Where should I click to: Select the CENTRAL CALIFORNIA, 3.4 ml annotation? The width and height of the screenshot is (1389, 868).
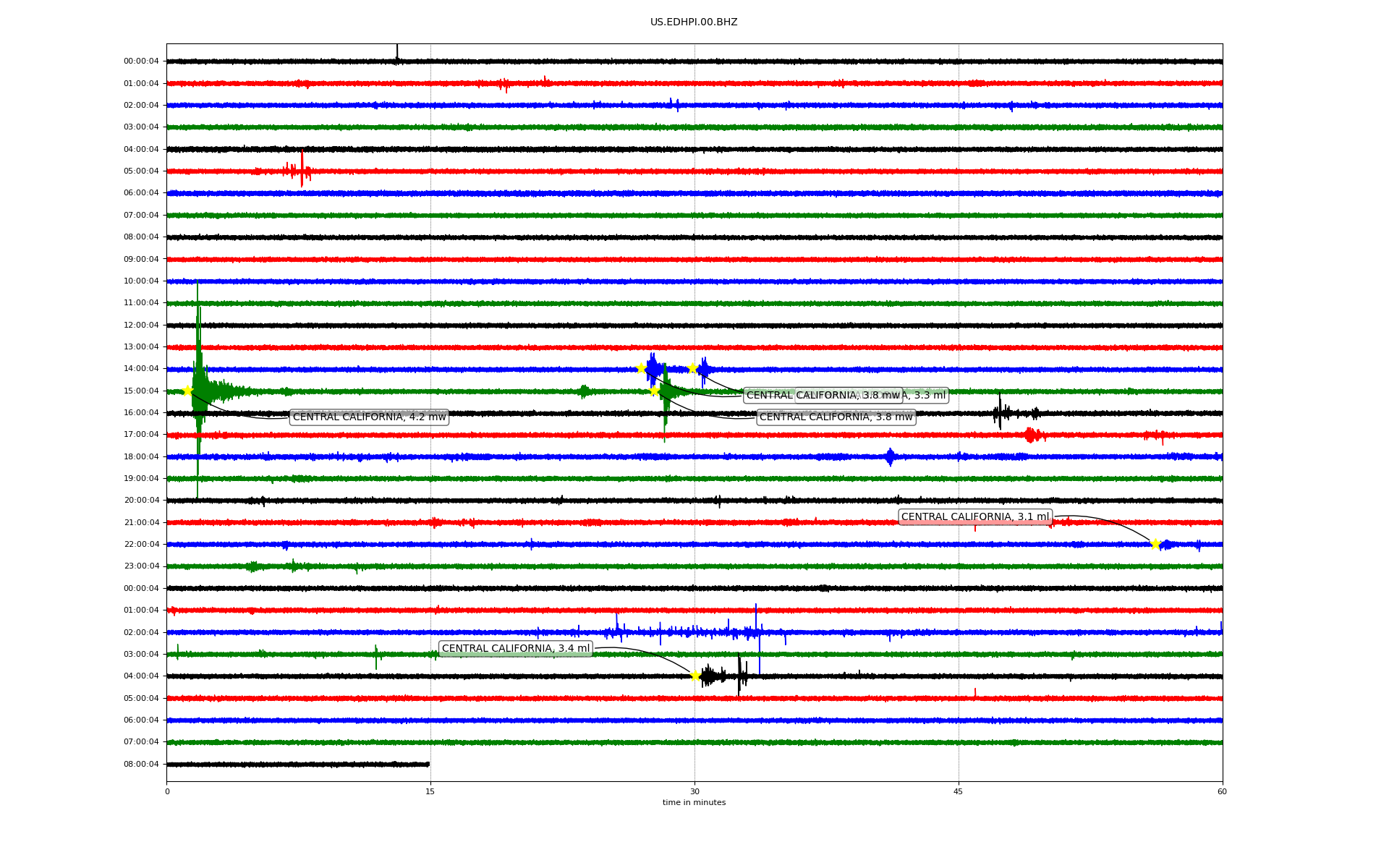pos(516,649)
